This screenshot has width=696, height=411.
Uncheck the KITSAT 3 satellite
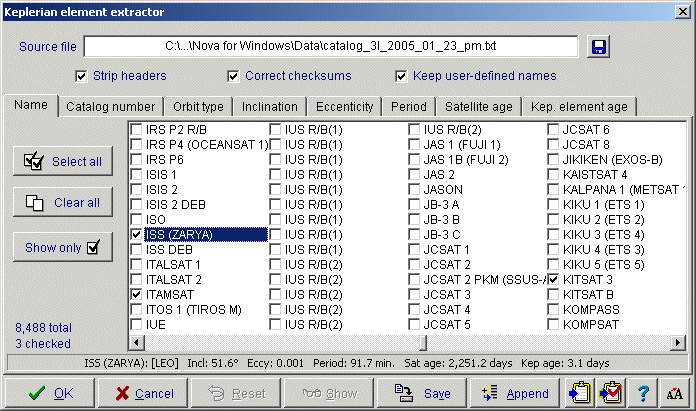(553, 280)
